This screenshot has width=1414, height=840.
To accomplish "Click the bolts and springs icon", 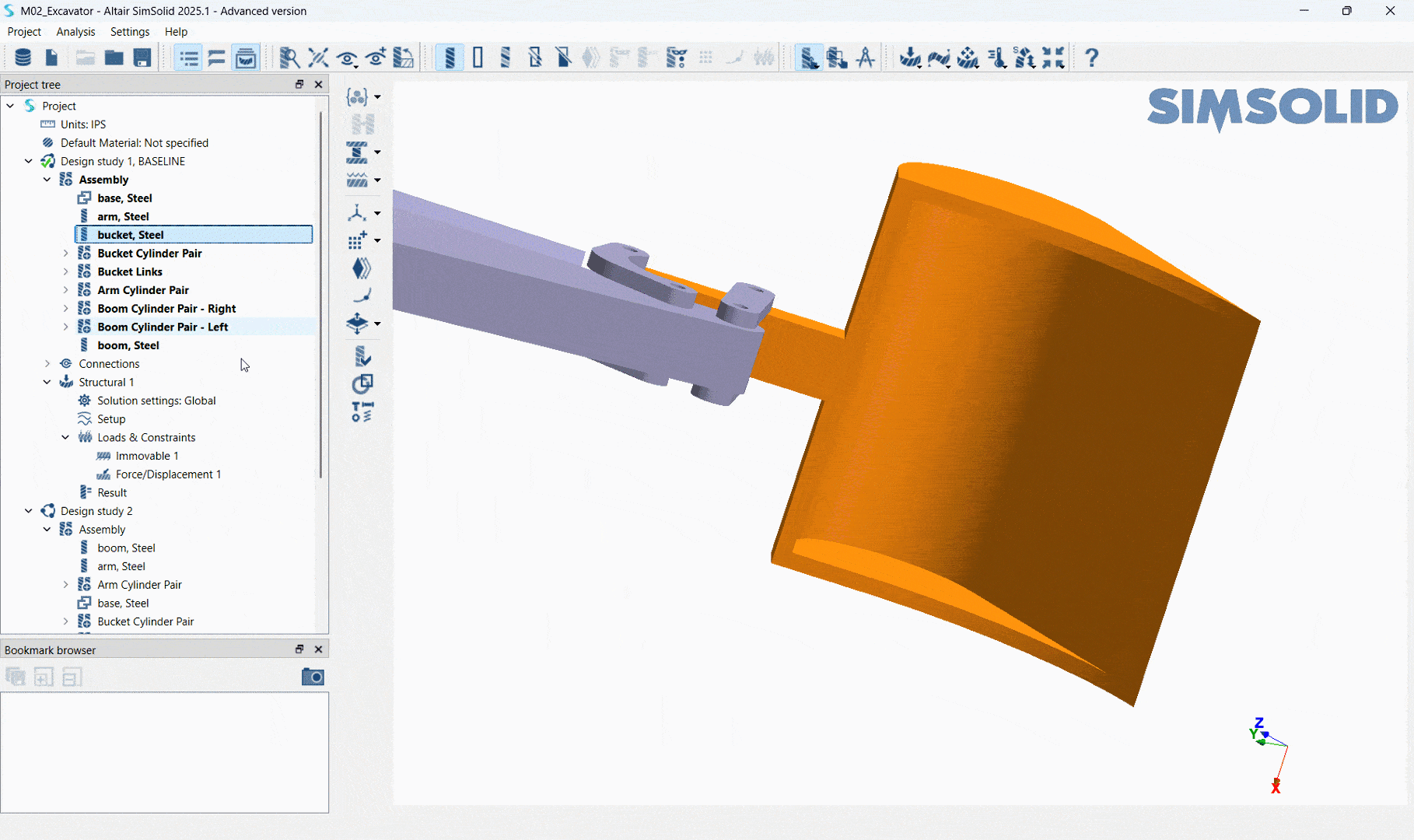I will point(362,411).
